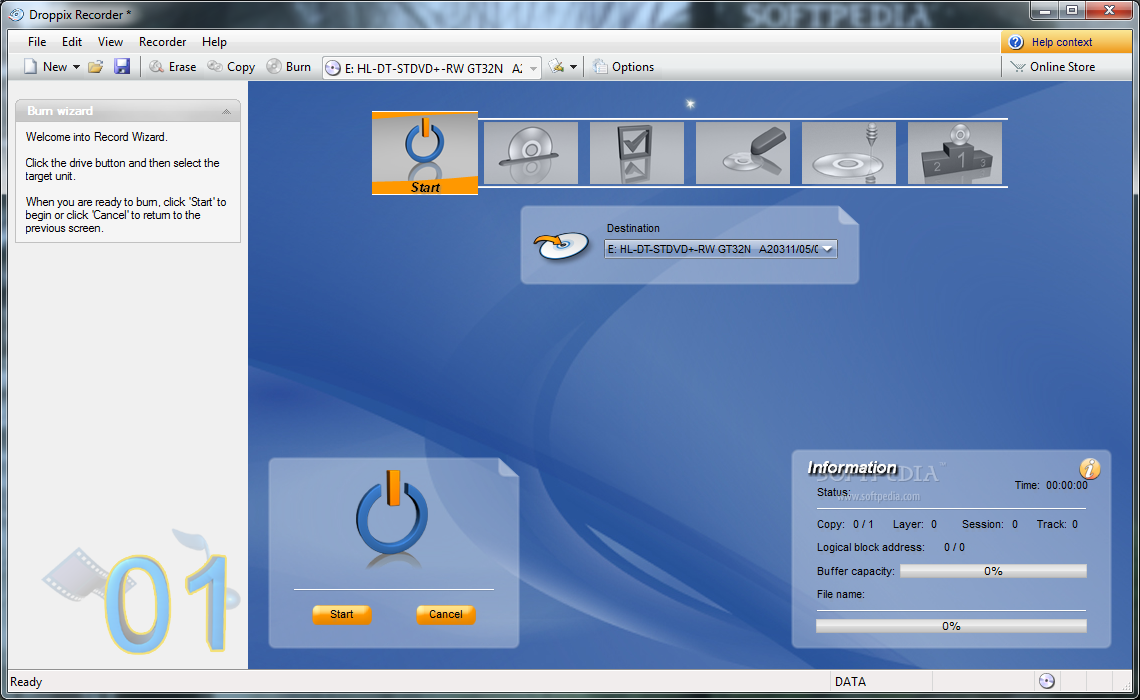This screenshot has width=1140, height=700.
Task: Open the Destination drive combo box
Action: coord(720,249)
